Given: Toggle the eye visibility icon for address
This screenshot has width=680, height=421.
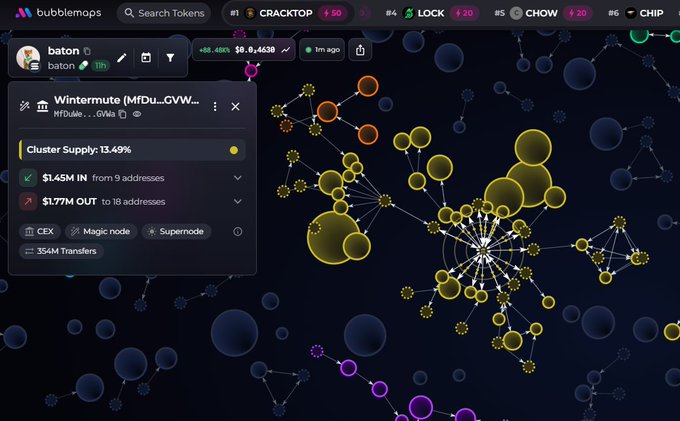Looking at the screenshot, I should click(x=137, y=114).
